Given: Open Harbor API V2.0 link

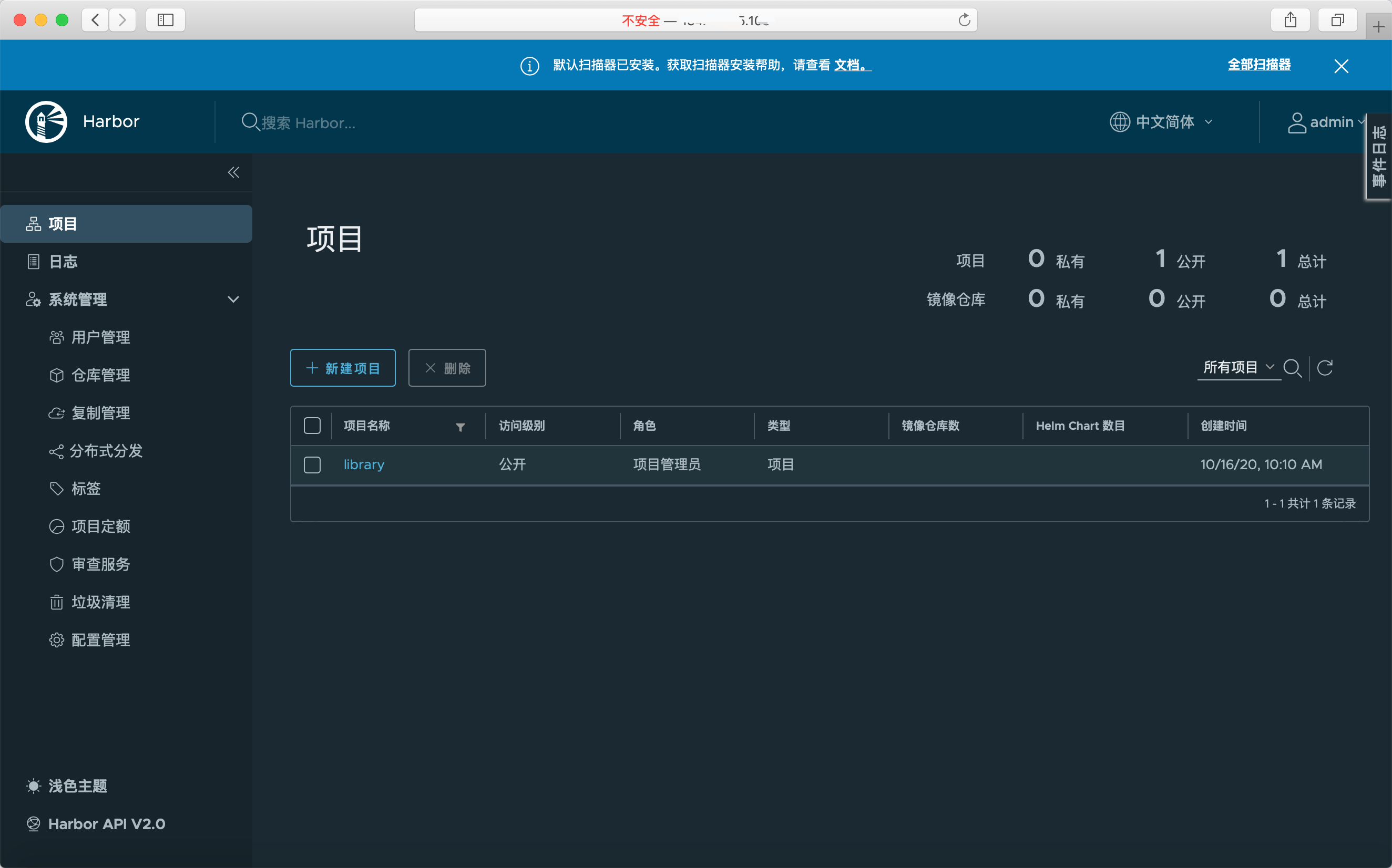Looking at the screenshot, I should coord(107,824).
